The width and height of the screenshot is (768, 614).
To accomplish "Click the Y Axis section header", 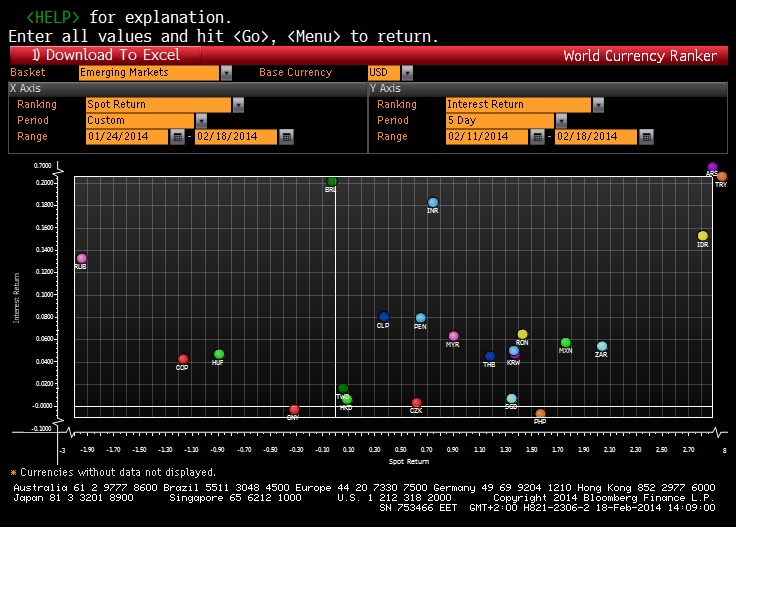I will 548,89.
